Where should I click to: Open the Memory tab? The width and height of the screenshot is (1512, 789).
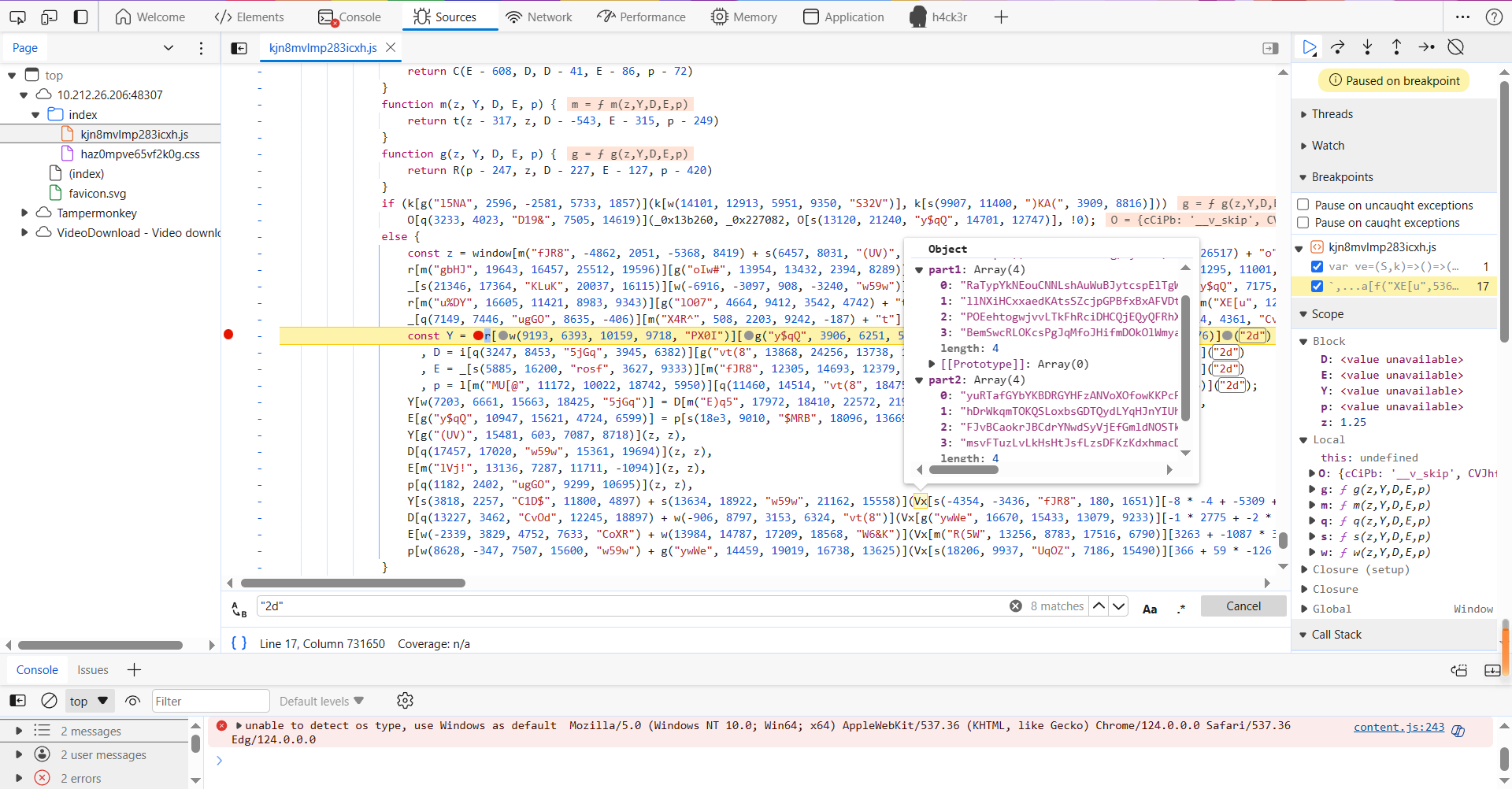pos(743,17)
